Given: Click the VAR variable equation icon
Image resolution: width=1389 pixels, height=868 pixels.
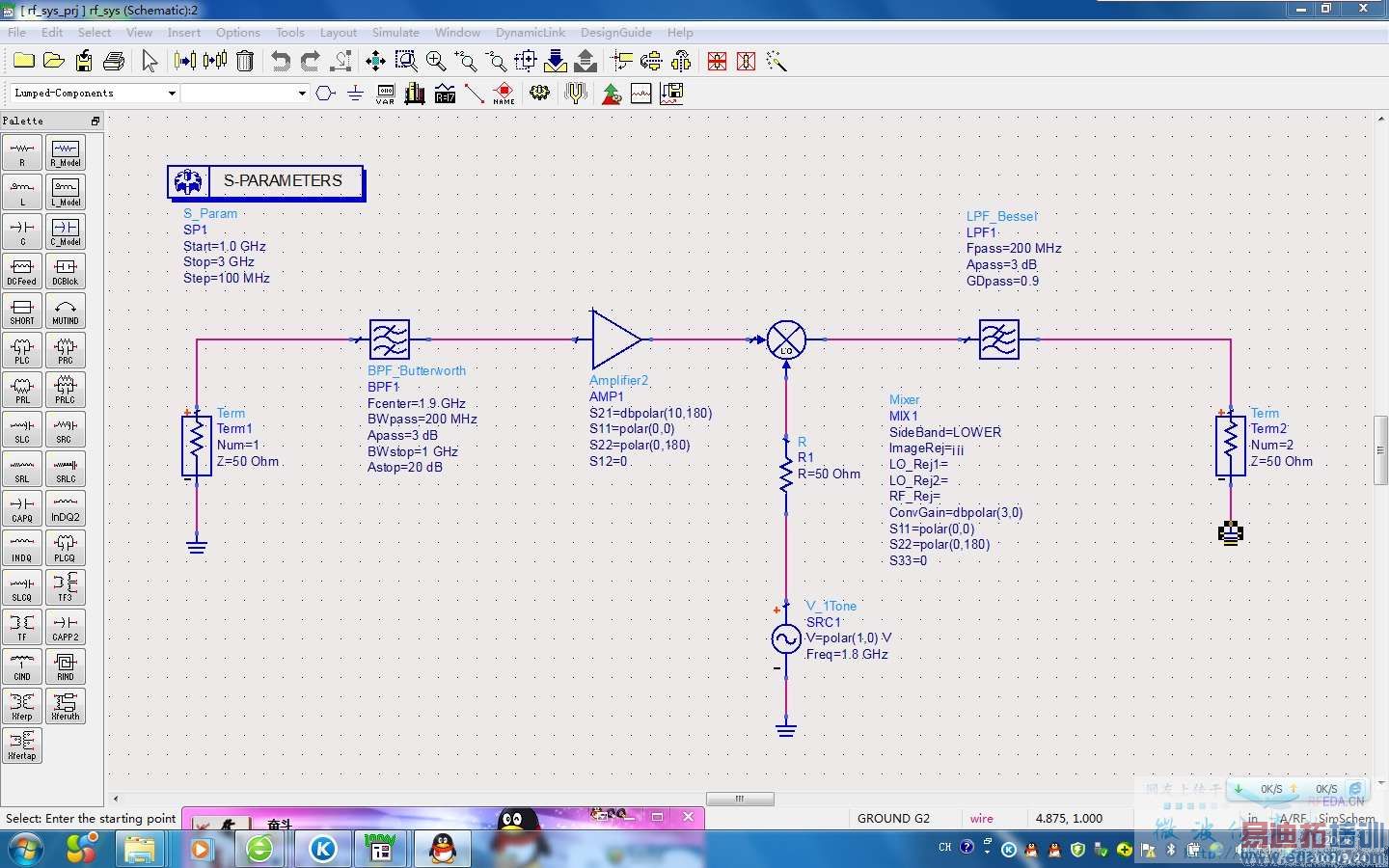Looking at the screenshot, I should pyautogui.click(x=385, y=94).
